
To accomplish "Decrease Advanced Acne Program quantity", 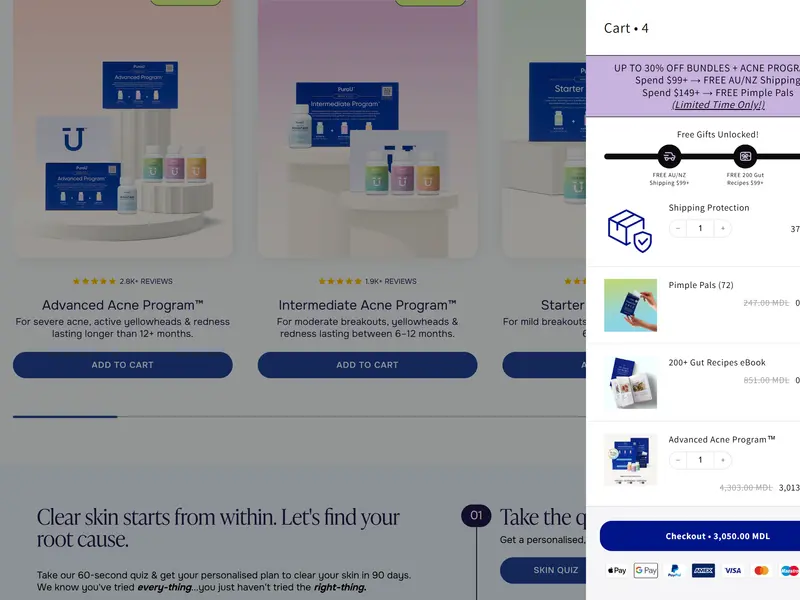I will pyautogui.click(x=678, y=460).
